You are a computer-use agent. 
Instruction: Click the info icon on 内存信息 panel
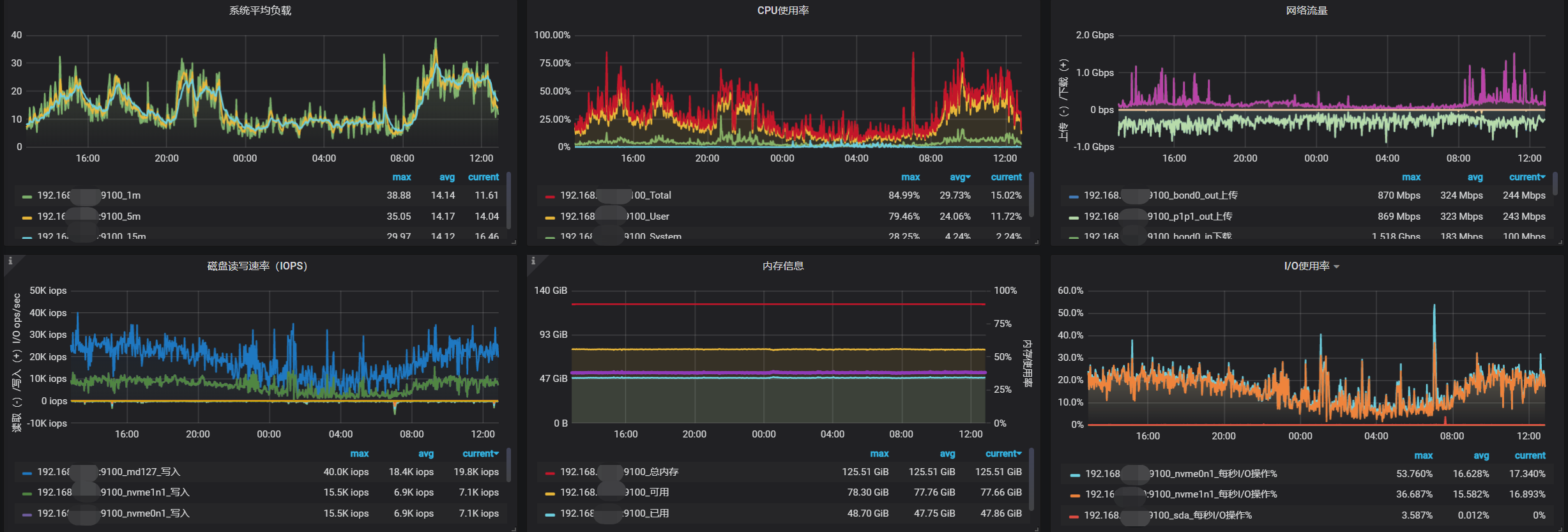click(533, 261)
